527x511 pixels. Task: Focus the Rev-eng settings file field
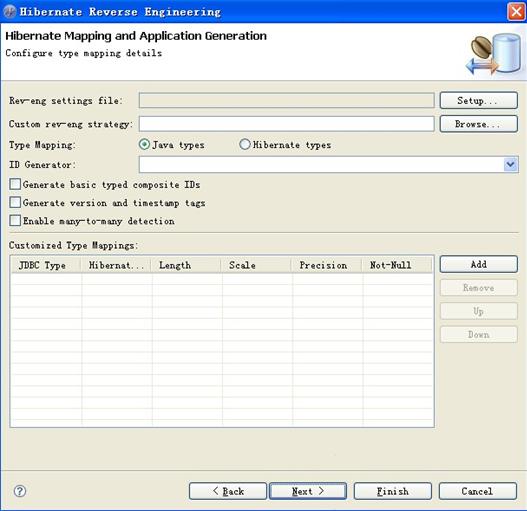point(287,101)
